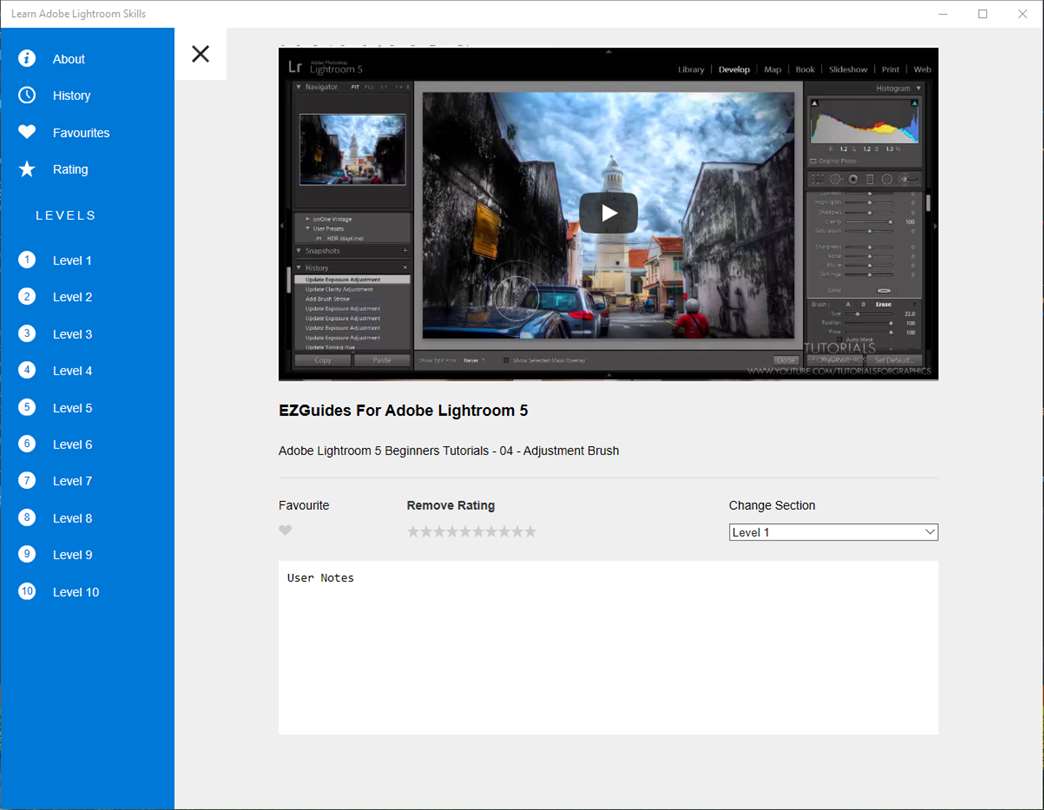Click the Remove Rating button

(450, 506)
